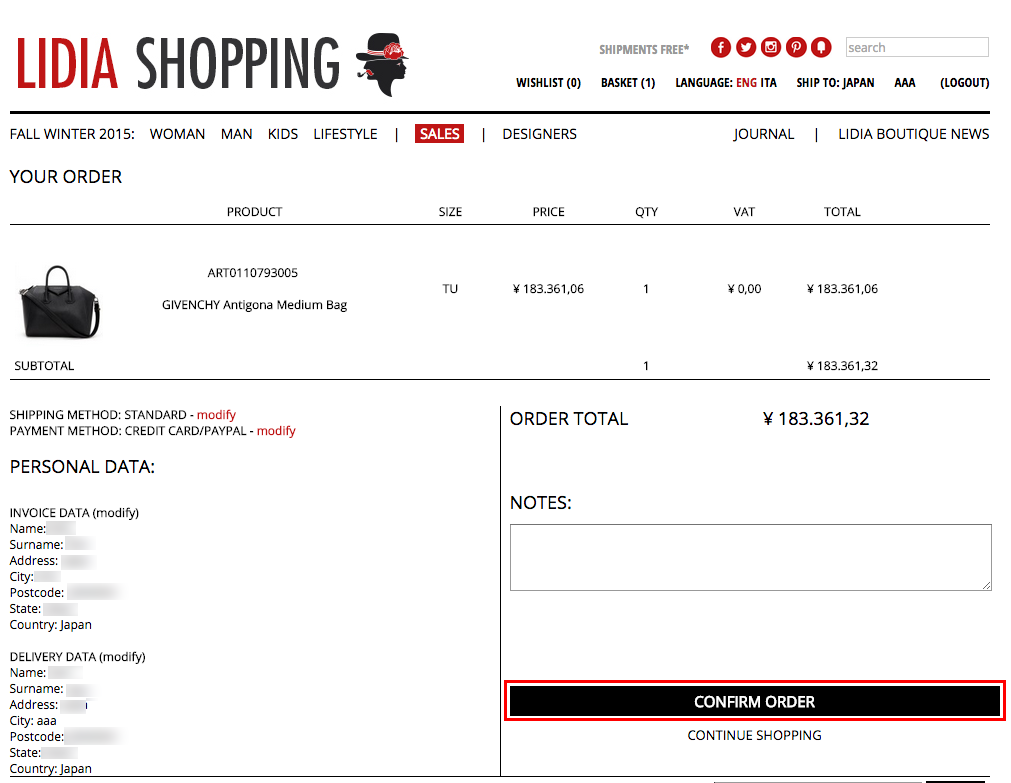Click the Continue Shopping link
1011x783 pixels.
(x=754, y=735)
